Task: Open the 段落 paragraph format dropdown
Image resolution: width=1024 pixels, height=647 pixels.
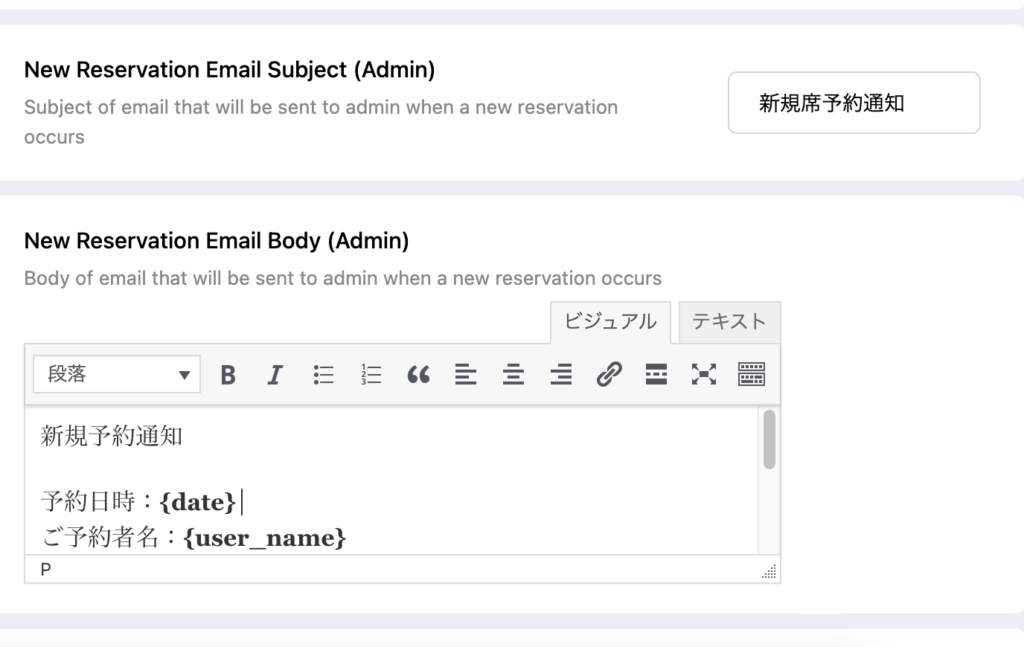Action: click(x=117, y=375)
